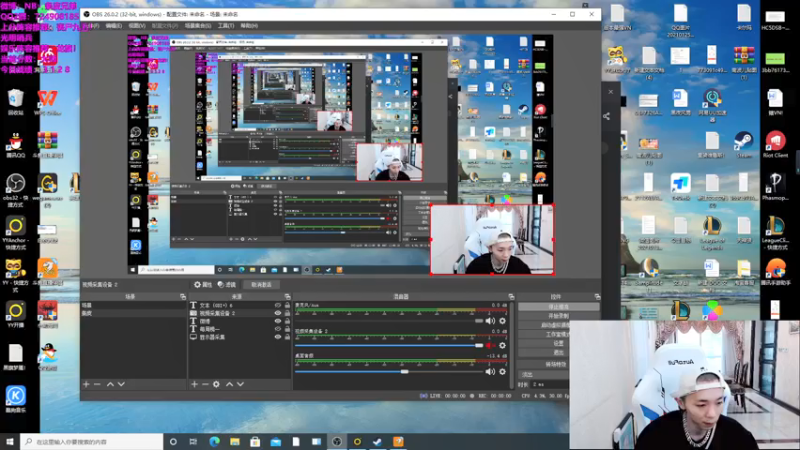
Task: Open WPS Office desktop icon
Action: [47, 102]
